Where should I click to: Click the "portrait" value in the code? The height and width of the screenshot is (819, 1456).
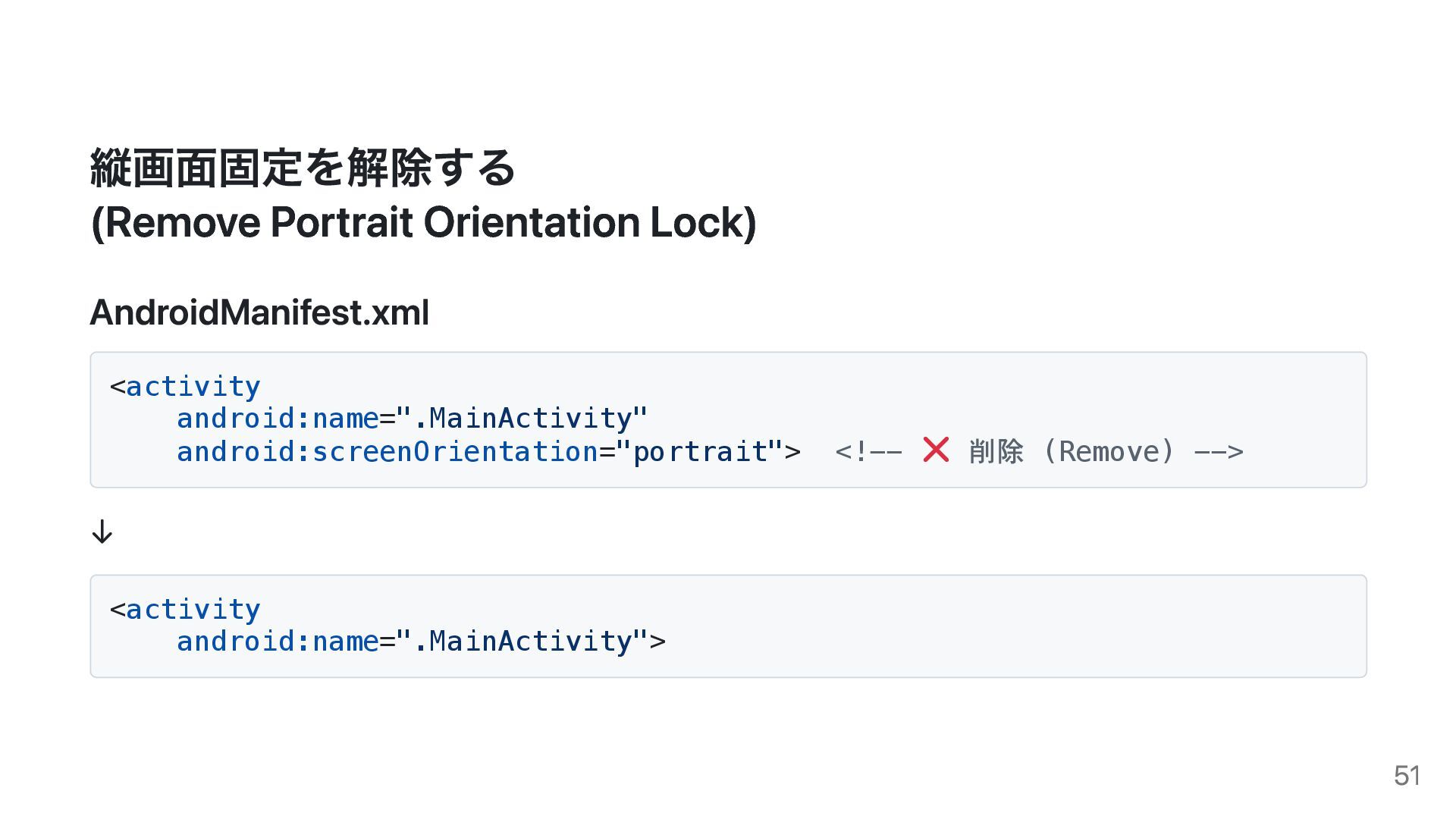coord(699,452)
